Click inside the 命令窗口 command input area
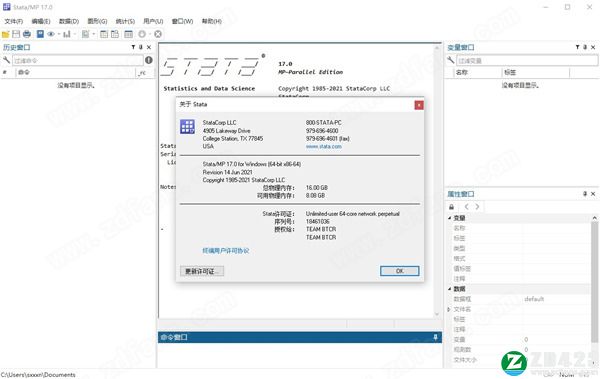This screenshot has width=600, height=379. (300, 355)
